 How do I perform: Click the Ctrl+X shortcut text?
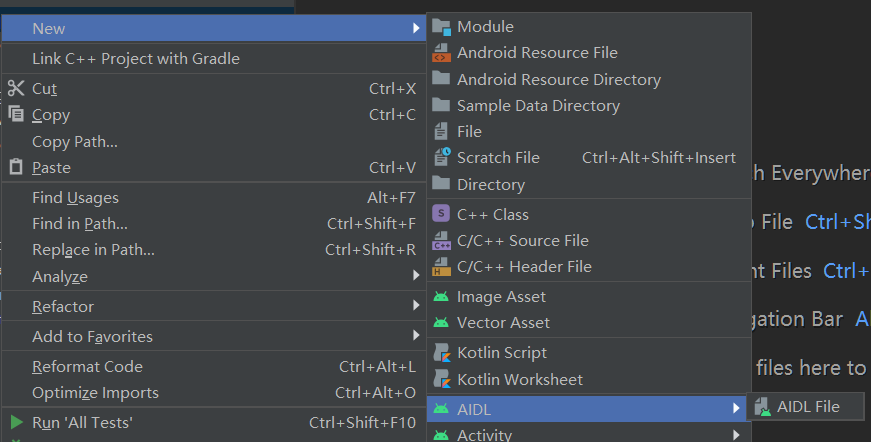pyautogui.click(x=392, y=88)
